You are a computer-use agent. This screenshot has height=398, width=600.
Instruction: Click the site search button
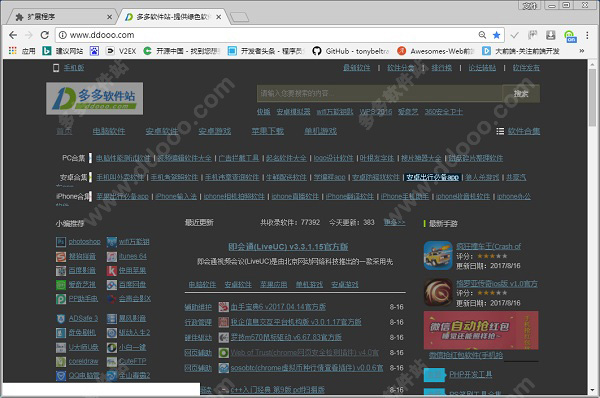tap(521, 93)
